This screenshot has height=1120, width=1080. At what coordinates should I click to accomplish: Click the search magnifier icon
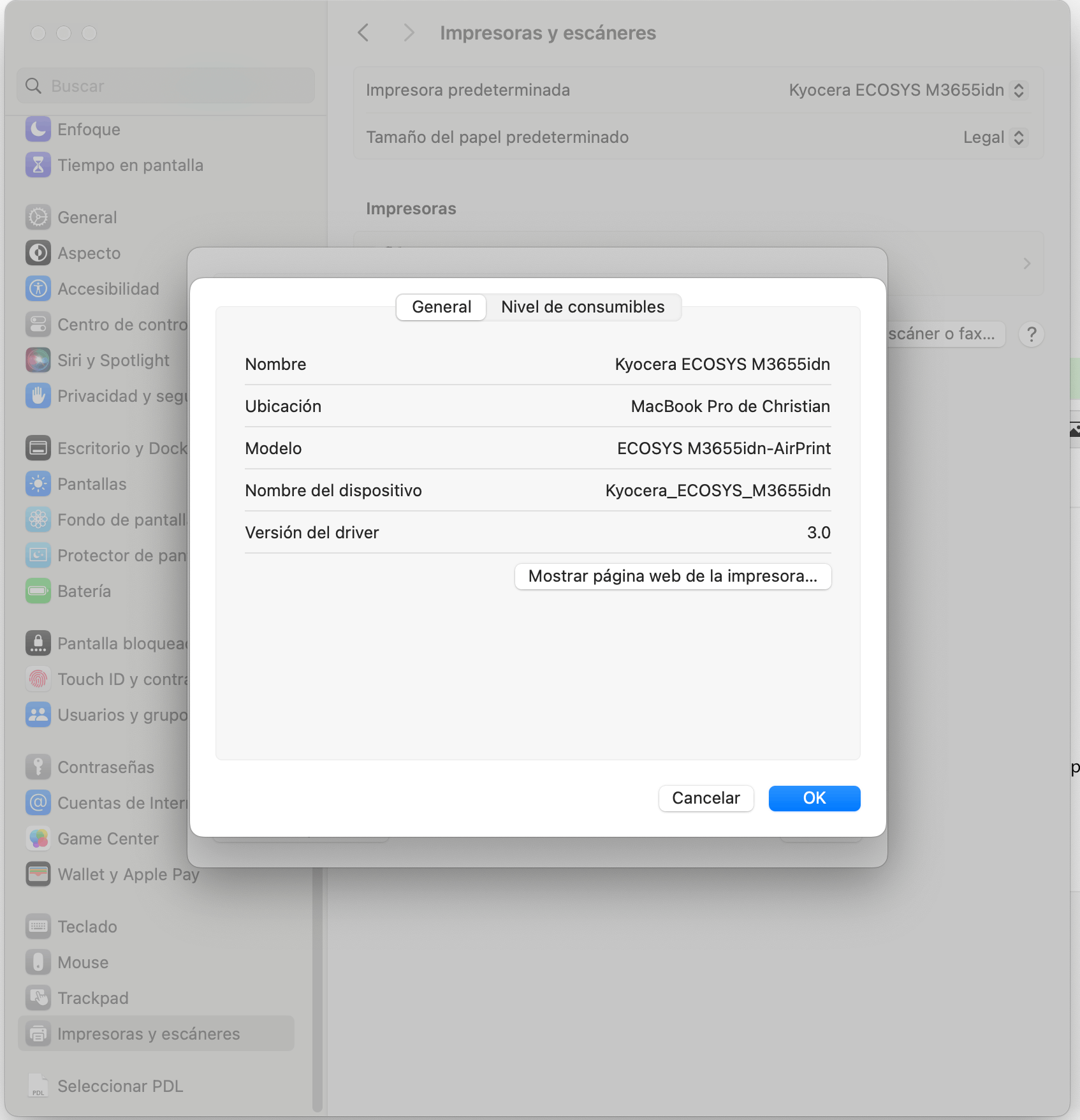(x=33, y=85)
